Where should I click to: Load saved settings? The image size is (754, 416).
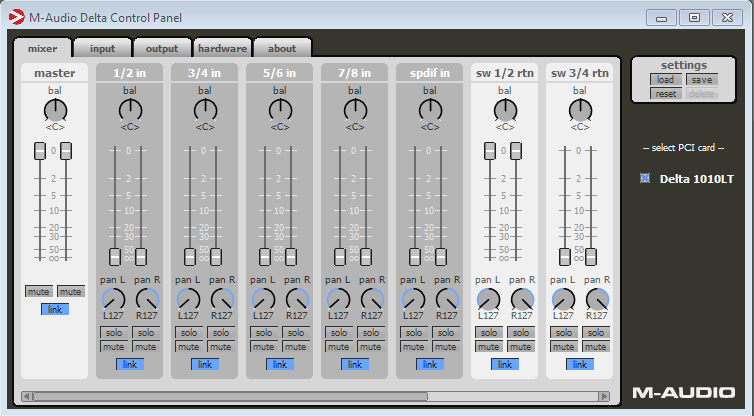666,79
